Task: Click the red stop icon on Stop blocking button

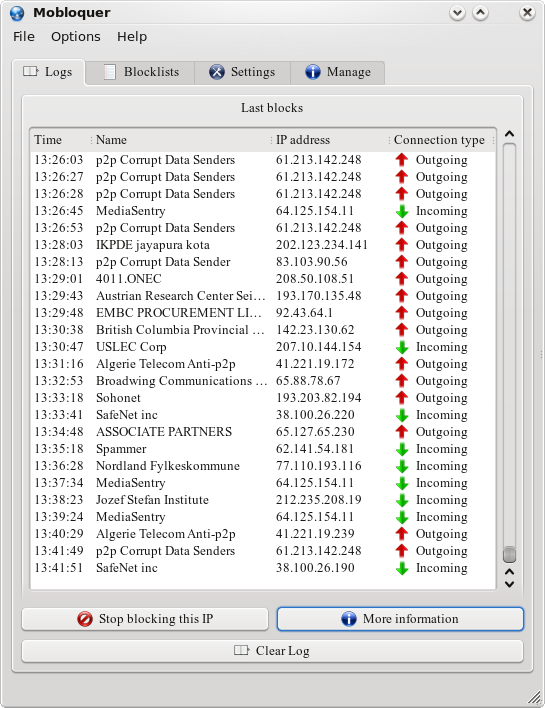Action: pyautogui.click(x=85, y=619)
